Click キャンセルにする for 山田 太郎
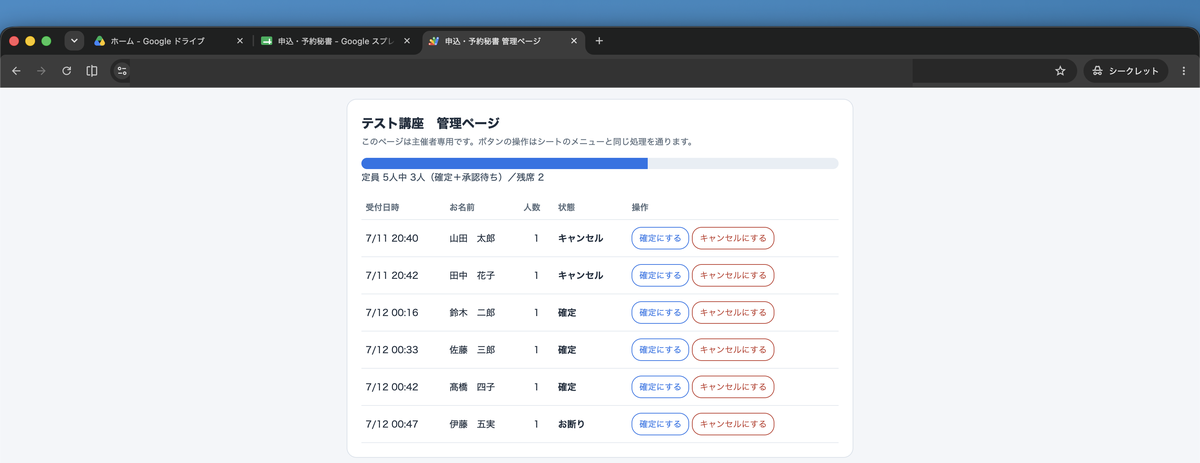 tap(733, 238)
